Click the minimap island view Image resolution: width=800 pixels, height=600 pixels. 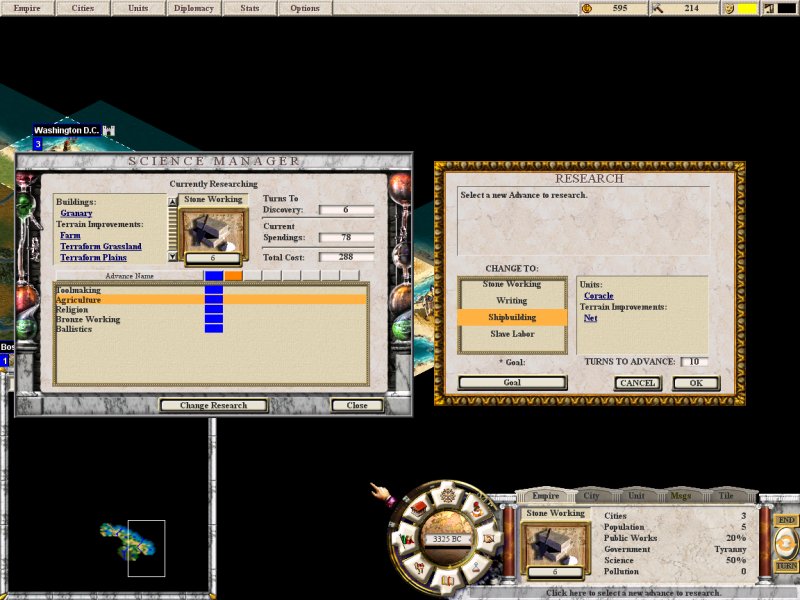[128, 542]
